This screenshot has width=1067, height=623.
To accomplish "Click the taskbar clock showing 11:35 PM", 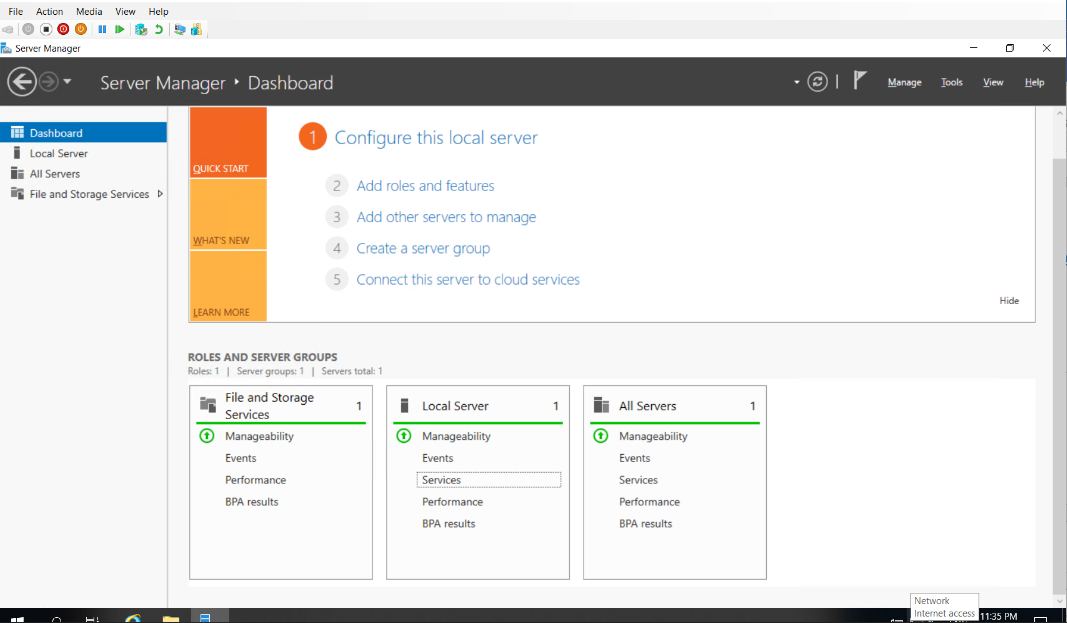I will pyautogui.click(x=998, y=616).
